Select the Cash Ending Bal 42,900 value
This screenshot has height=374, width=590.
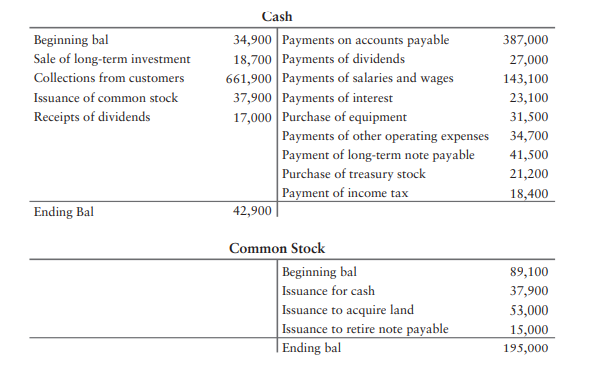[x=252, y=211]
